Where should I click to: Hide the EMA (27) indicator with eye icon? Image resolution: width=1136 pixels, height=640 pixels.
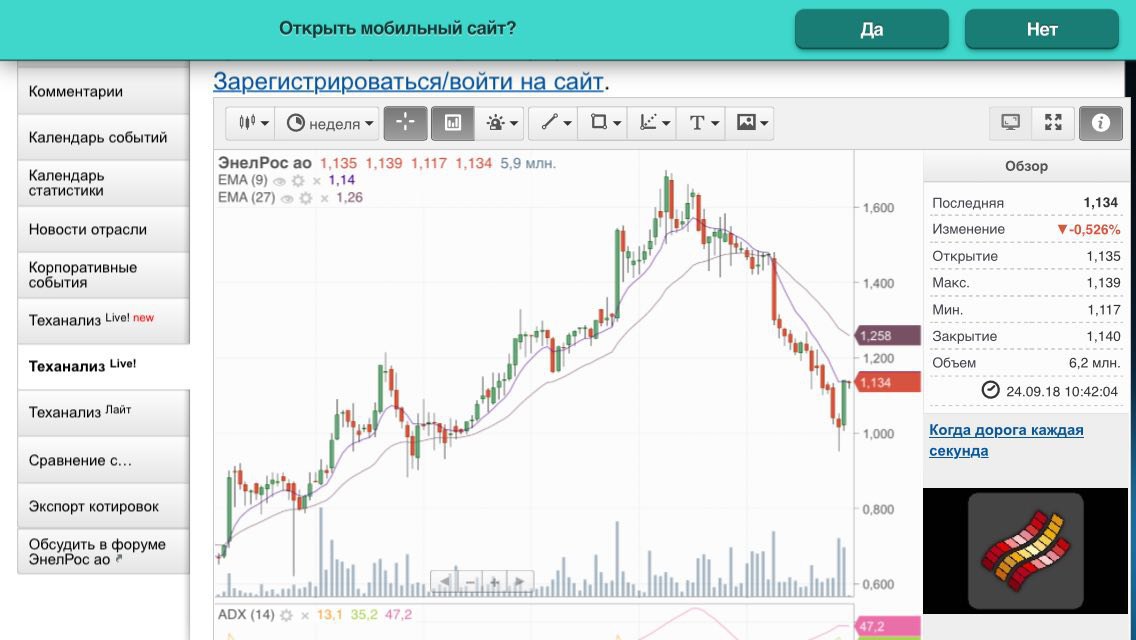[287, 199]
